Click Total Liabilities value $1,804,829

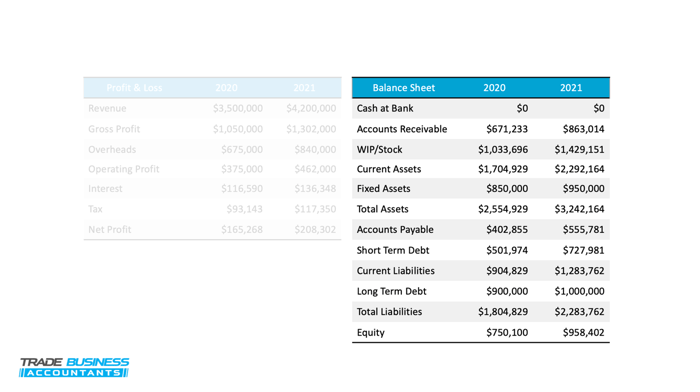click(503, 312)
